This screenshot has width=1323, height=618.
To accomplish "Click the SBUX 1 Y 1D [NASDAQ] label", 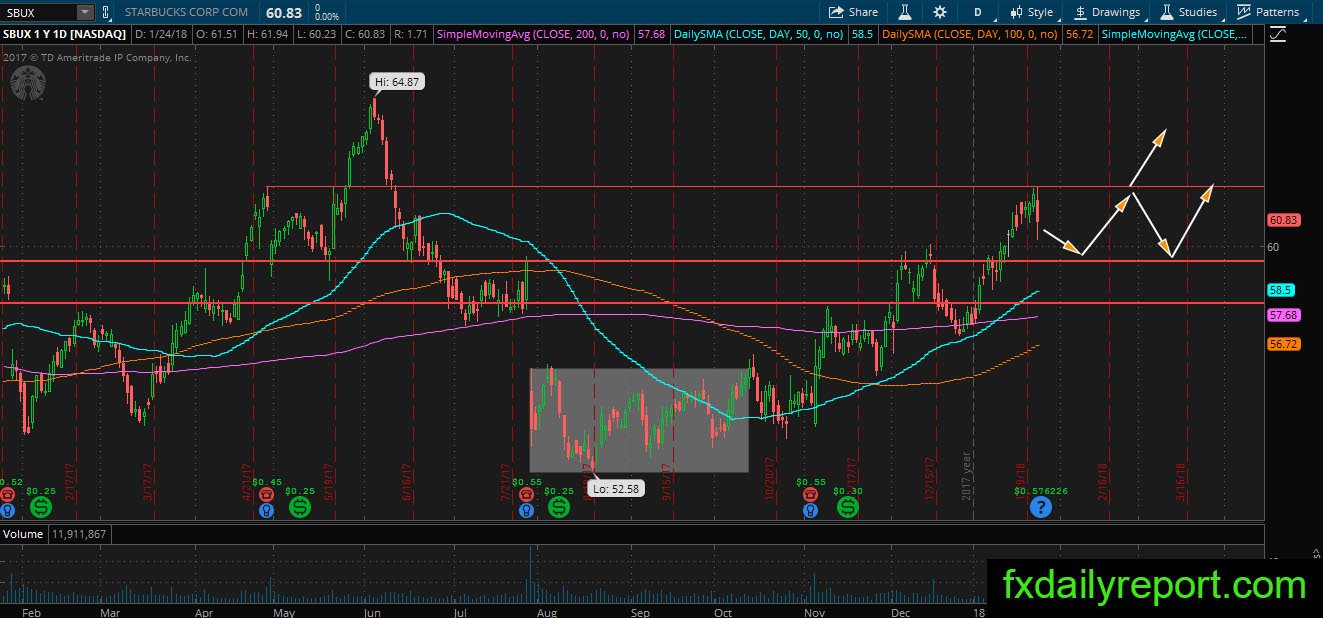I will [x=65, y=34].
